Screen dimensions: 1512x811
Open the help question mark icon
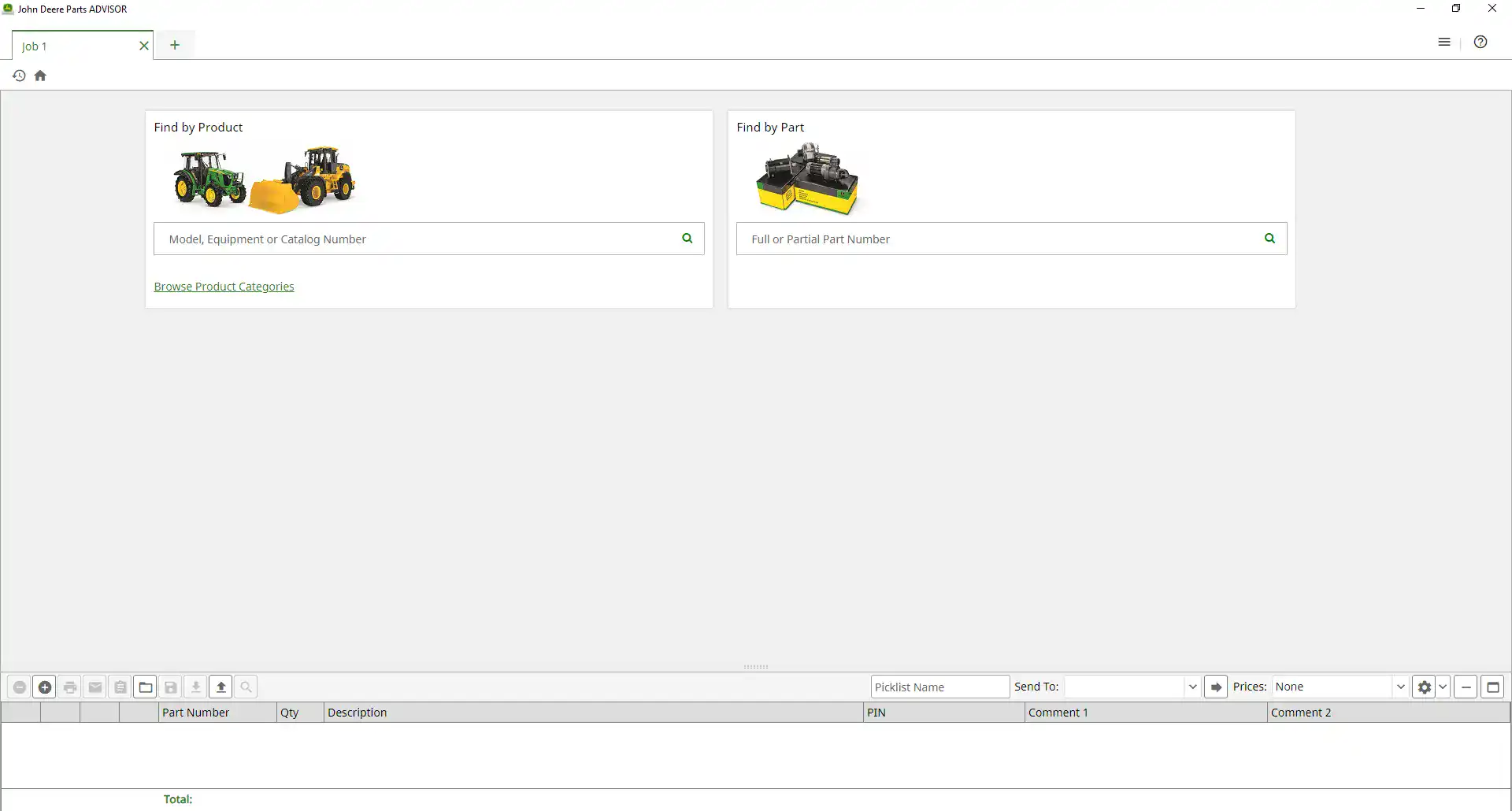coord(1480,43)
